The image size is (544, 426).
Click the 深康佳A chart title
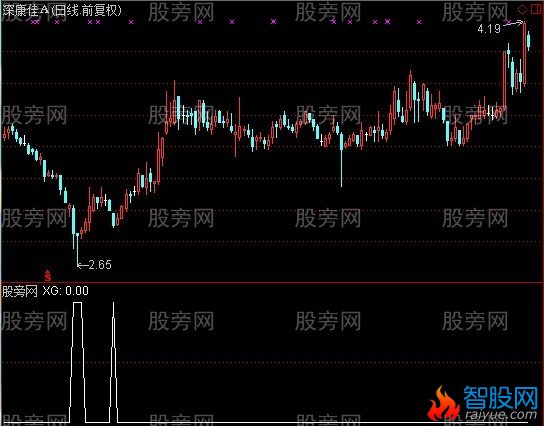tap(25, 10)
